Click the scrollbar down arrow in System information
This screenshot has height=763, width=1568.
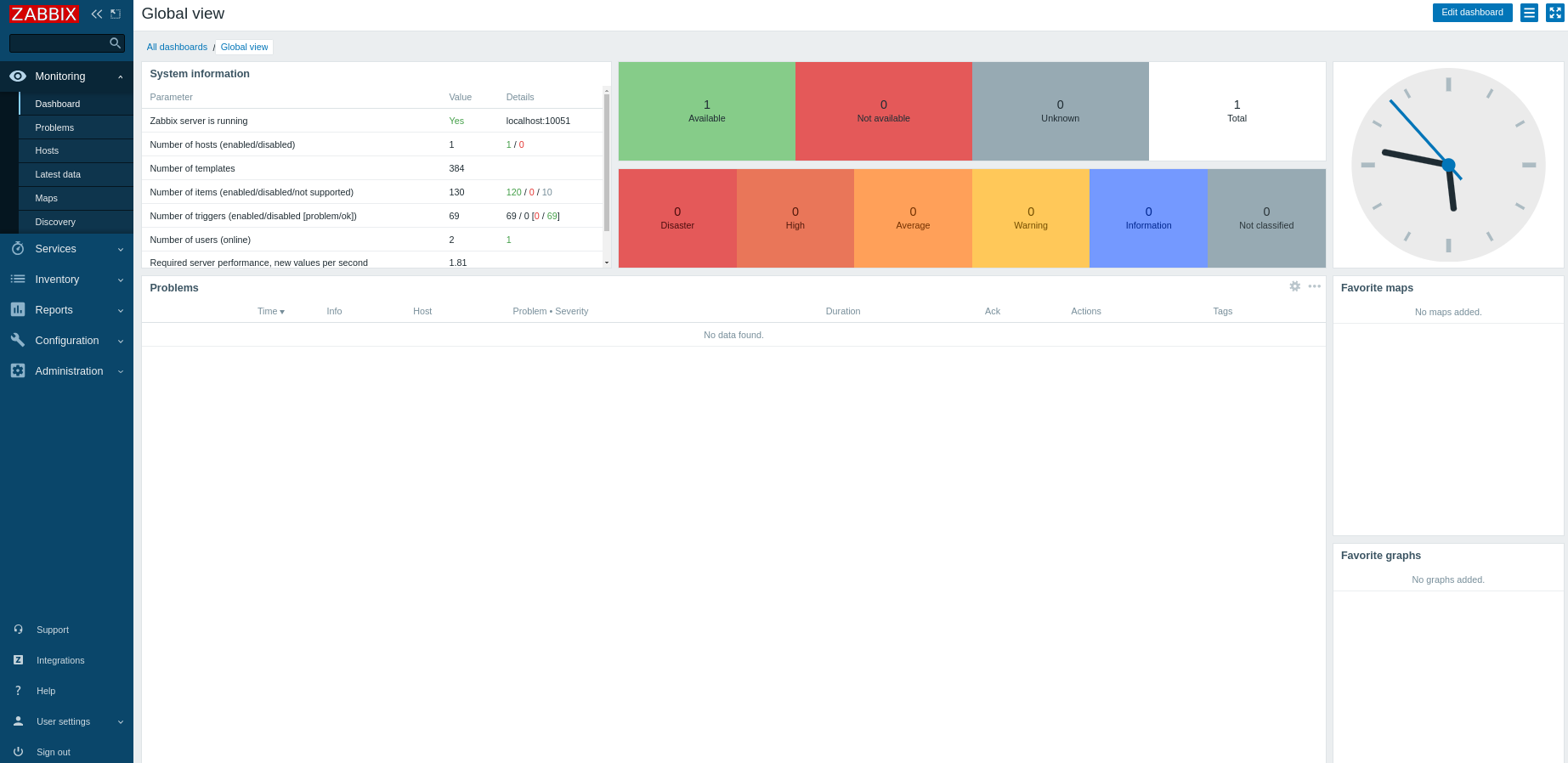pyautogui.click(x=607, y=263)
